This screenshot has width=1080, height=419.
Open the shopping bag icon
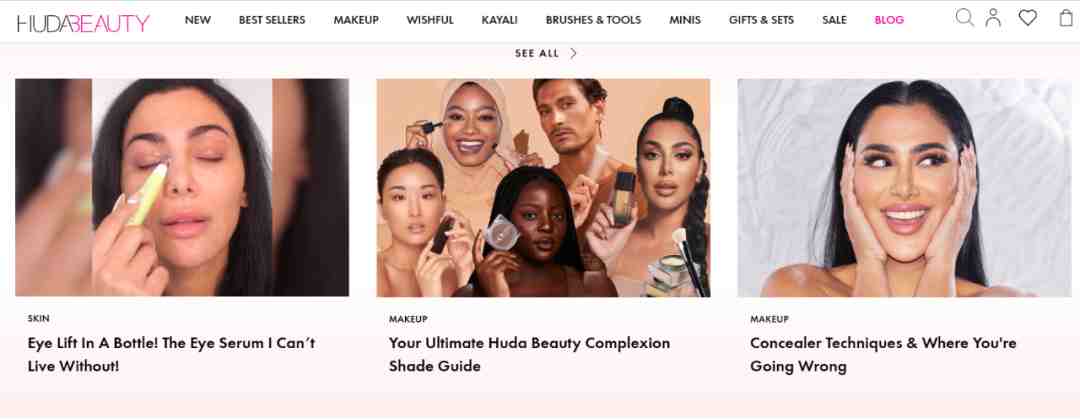(x=1066, y=17)
